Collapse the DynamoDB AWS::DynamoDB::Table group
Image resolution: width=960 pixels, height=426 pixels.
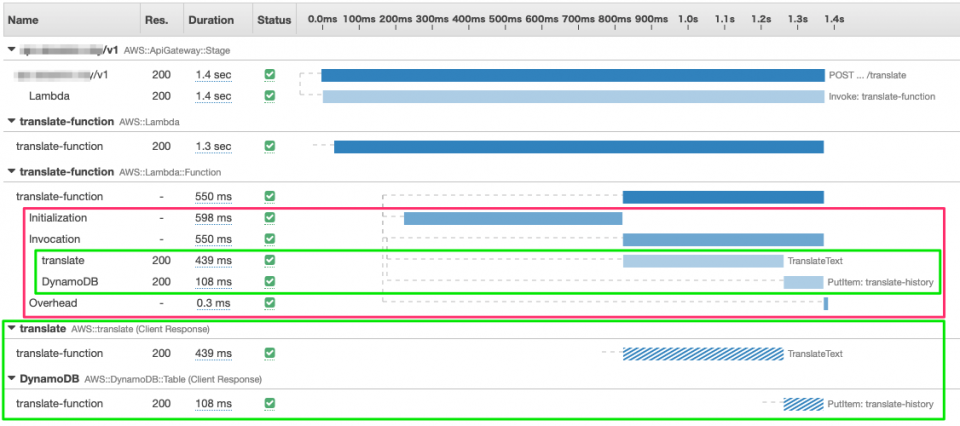point(11,379)
